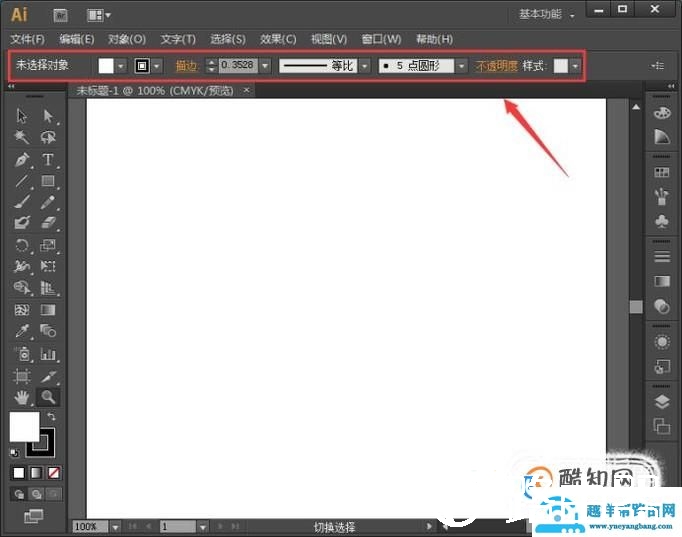
Task: Pick the Shape Builder tool
Action: click(x=22, y=288)
